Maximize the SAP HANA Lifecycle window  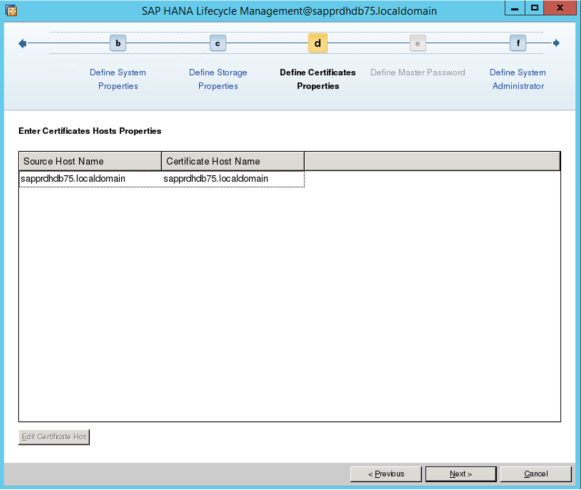coord(534,8)
